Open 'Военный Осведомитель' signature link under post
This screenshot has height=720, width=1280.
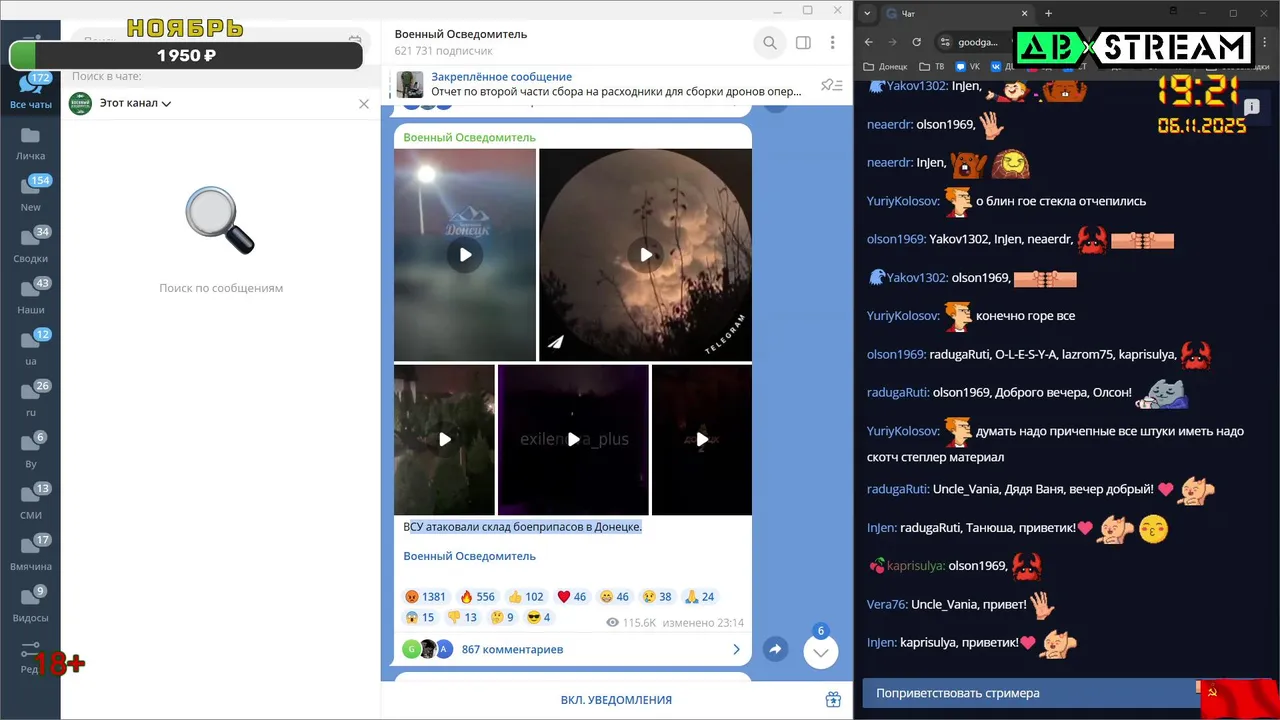tap(469, 556)
